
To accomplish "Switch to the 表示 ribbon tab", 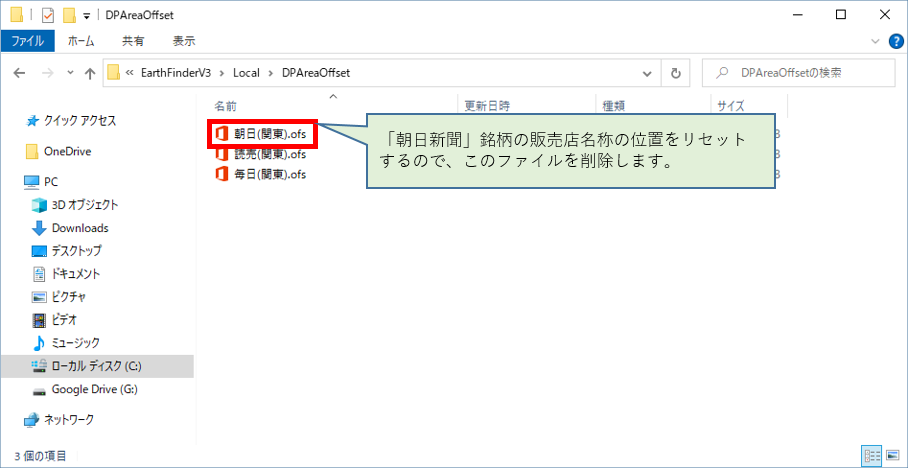I will coord(184,41).
